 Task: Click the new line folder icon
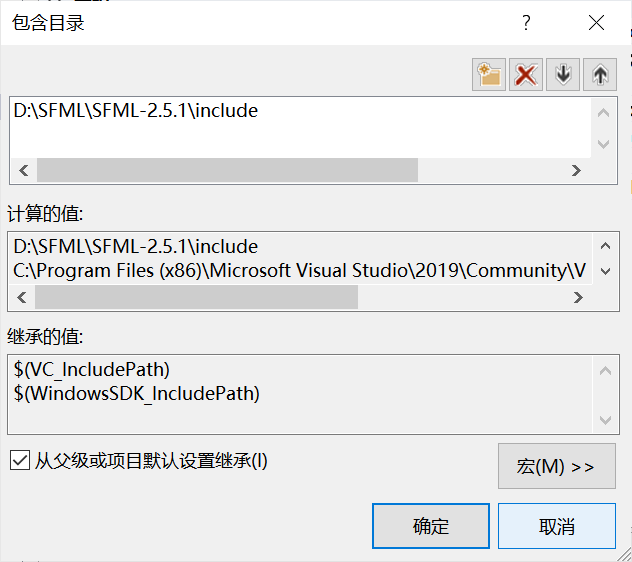point(489,75)
